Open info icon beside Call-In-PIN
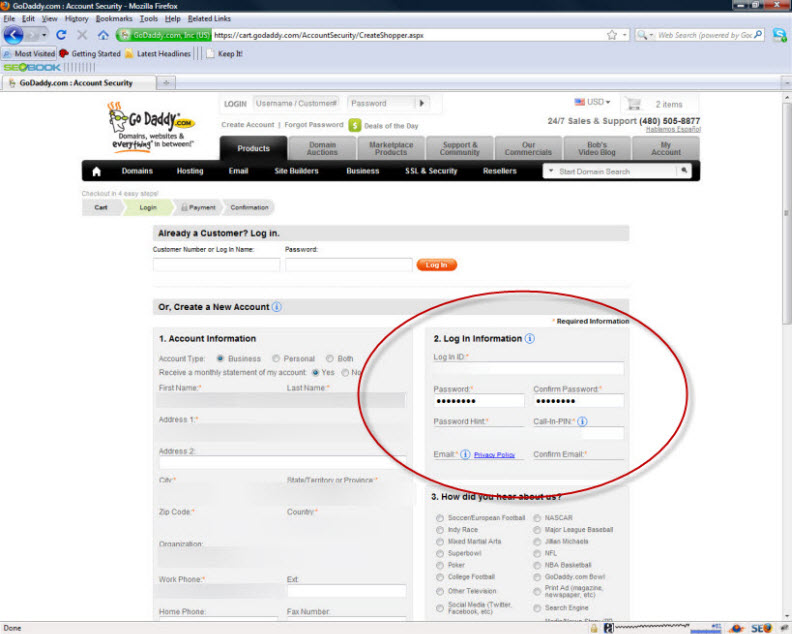 tap(582, 421)
